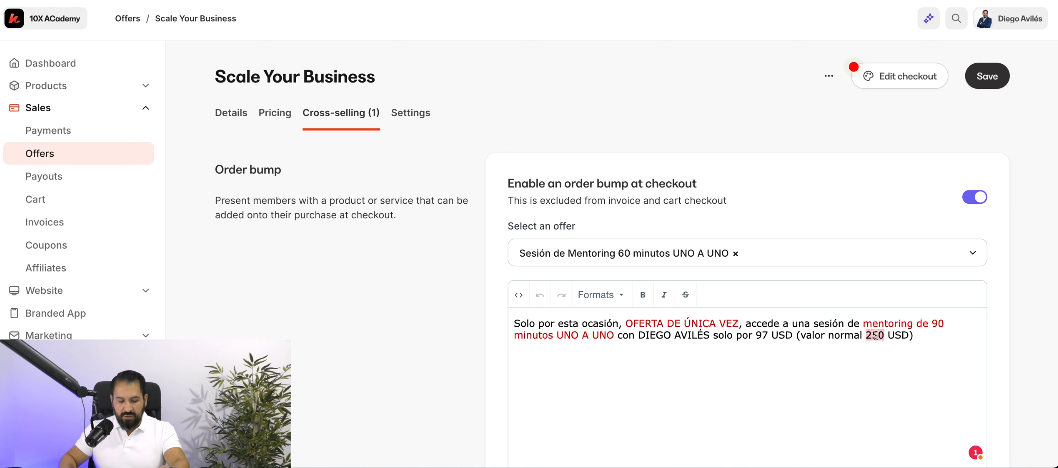This screenshot has height=468, width=1058.
Task: Apply strikethrough formatting in editor toolbar
Action: (685, 295)
